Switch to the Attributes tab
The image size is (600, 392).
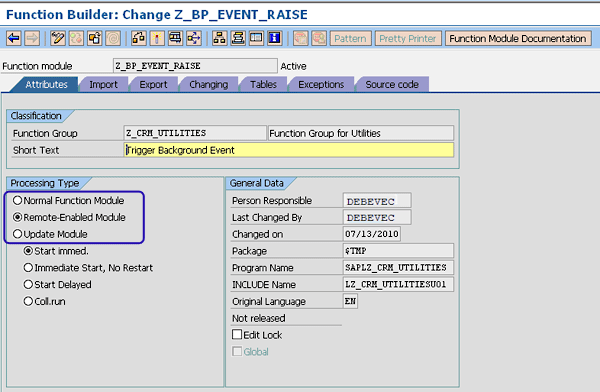(x=46, y=85)
